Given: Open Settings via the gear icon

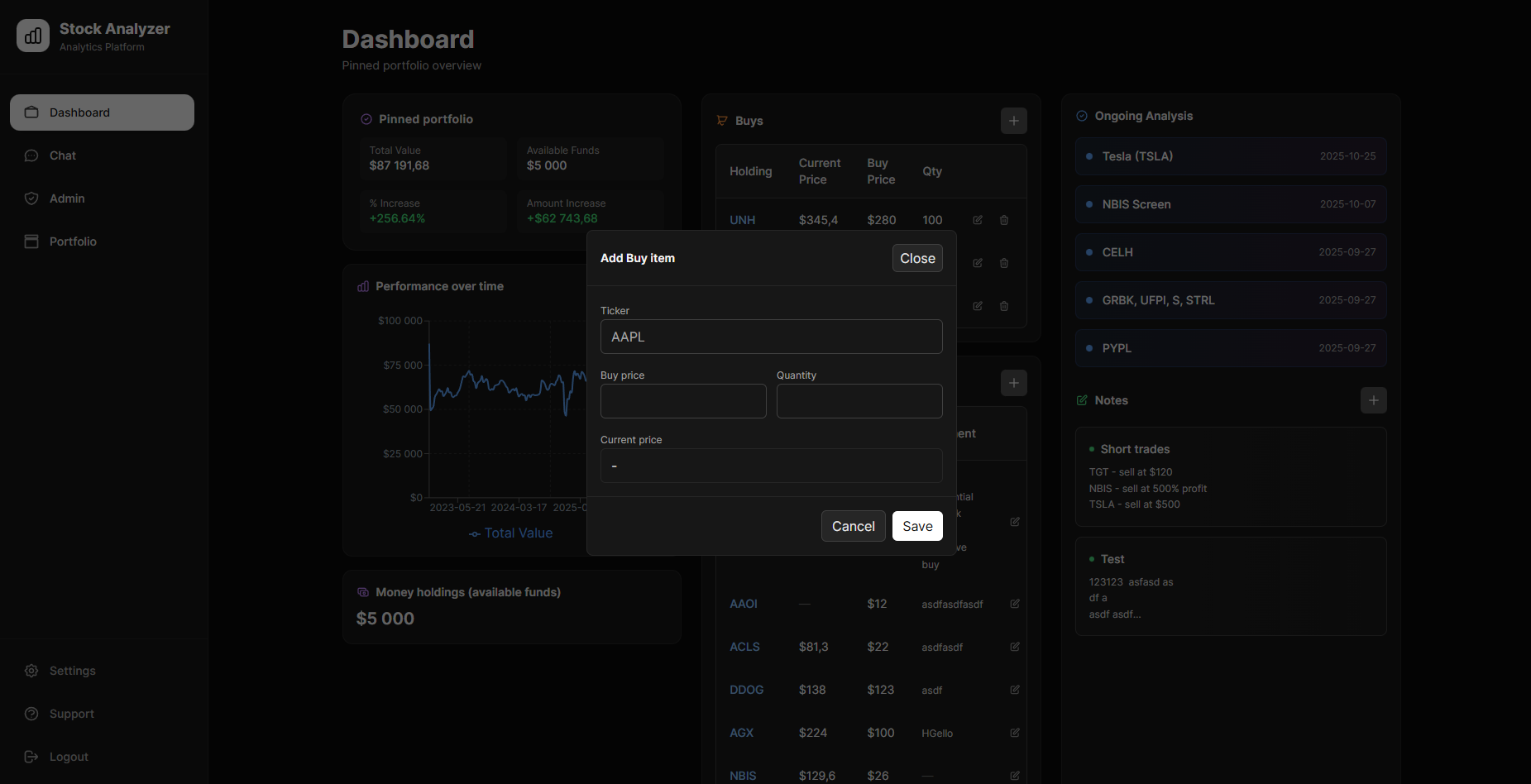Looking at the screenshot, I should [31, 671].
